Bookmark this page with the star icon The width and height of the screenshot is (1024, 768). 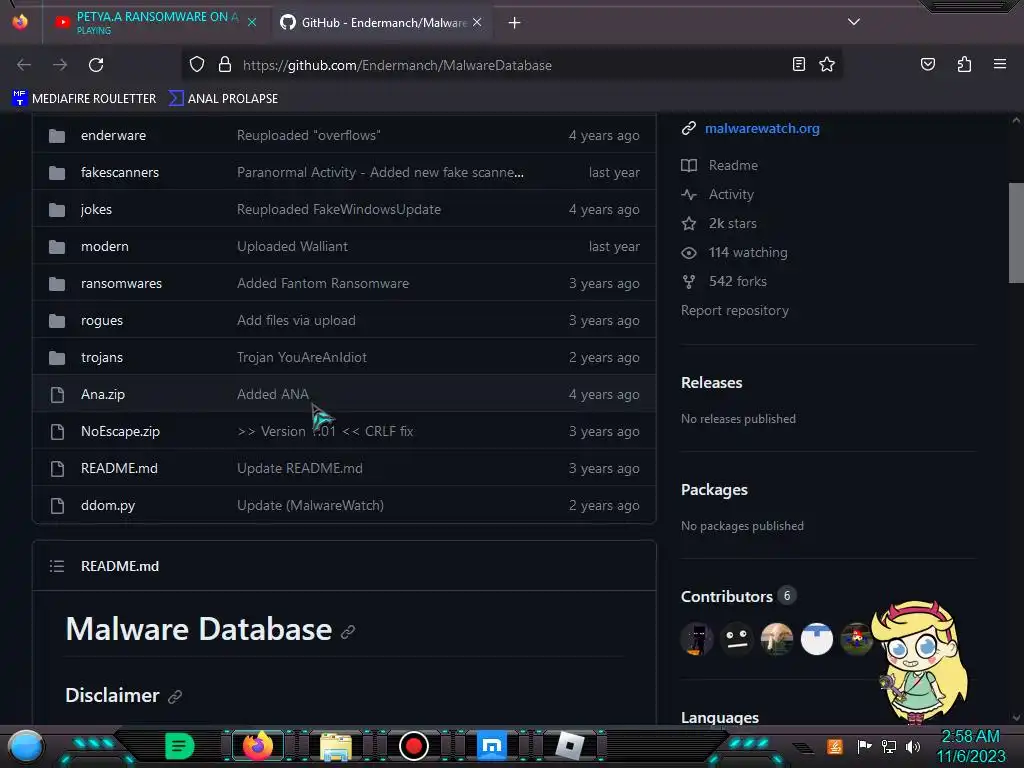pyautogui.click(x=827, y=64)
